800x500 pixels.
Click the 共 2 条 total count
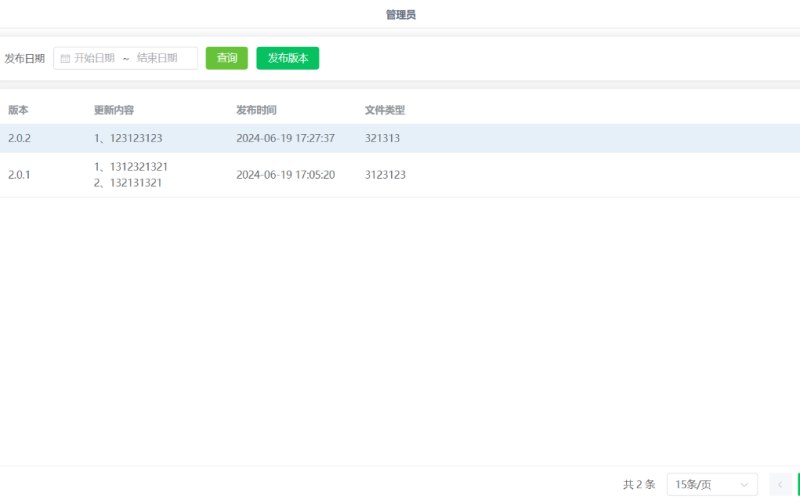[639, 484]
